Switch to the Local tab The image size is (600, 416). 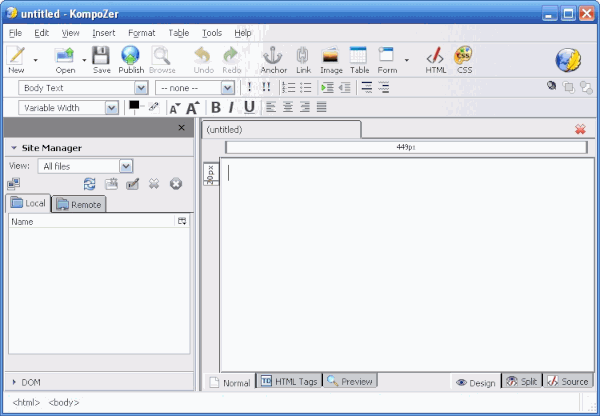tap(28, 203)
